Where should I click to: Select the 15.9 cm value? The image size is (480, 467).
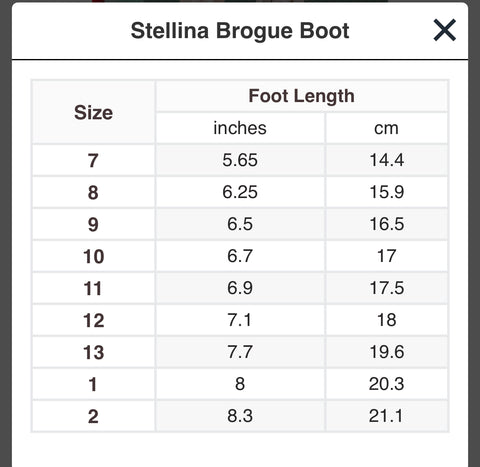(x=386, y=192)
